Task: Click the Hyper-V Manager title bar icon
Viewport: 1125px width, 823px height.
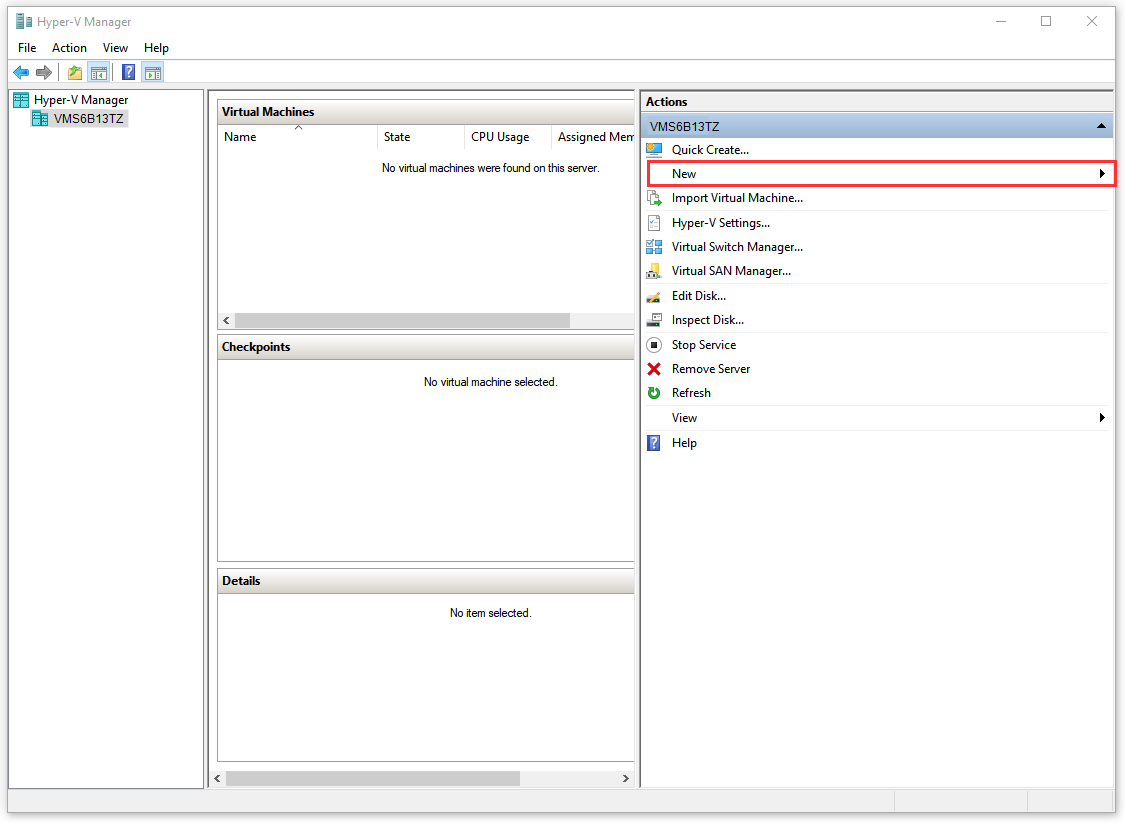Action: 24,22
